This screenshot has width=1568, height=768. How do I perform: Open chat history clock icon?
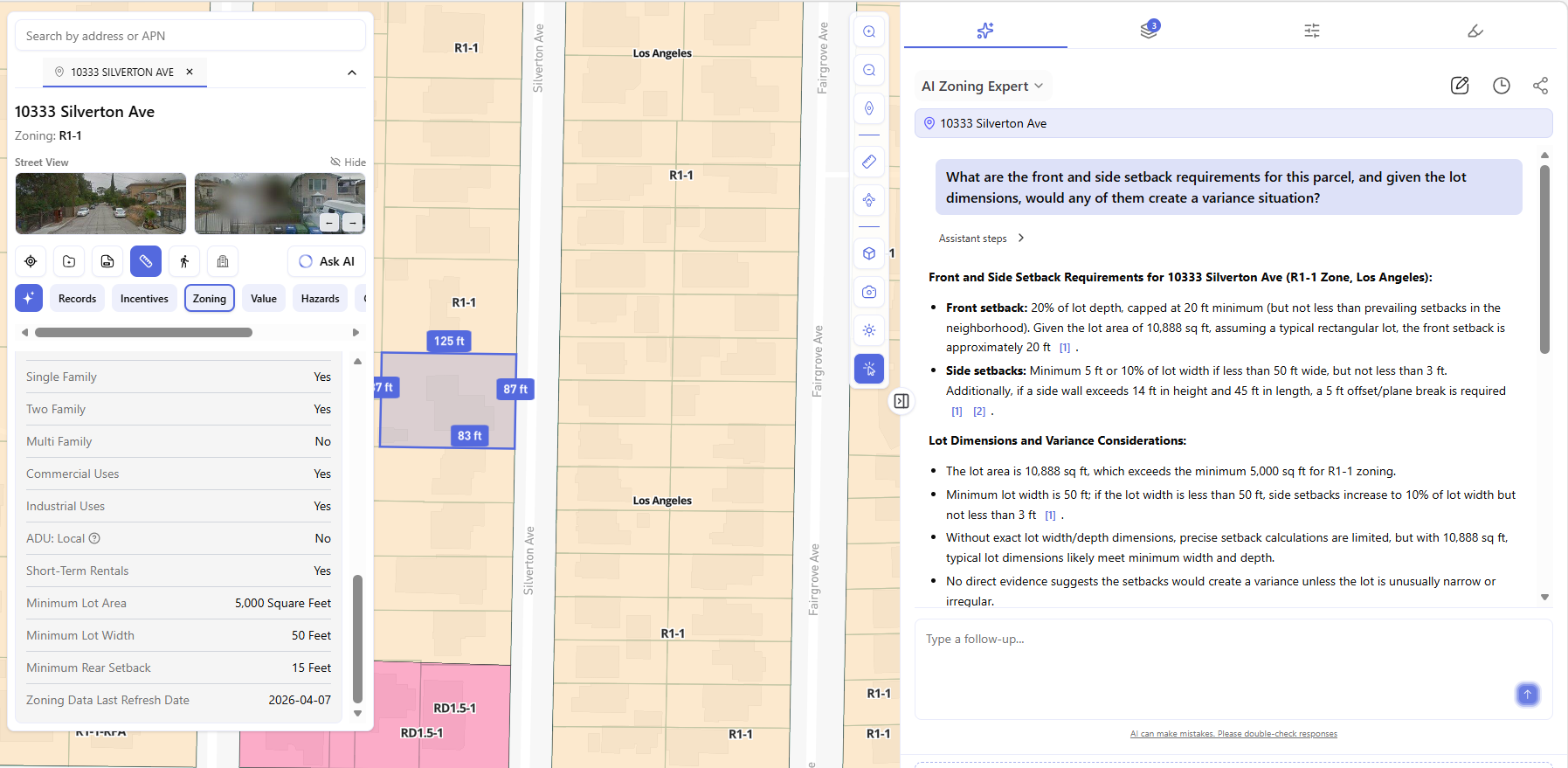[1501, 86]
